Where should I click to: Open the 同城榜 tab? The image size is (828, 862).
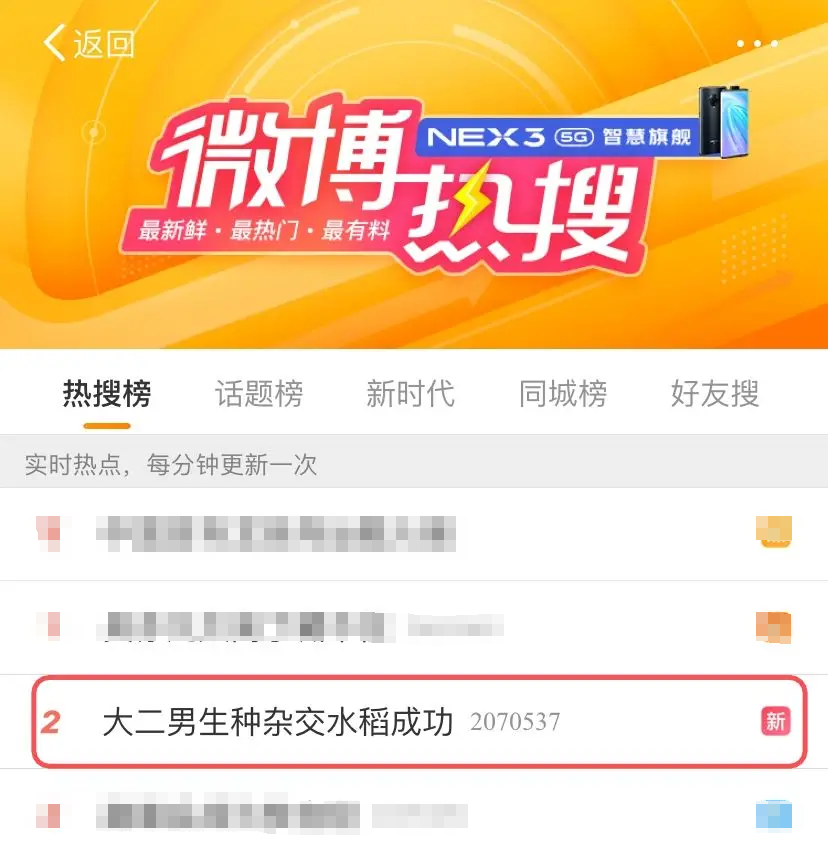point(563,393)
